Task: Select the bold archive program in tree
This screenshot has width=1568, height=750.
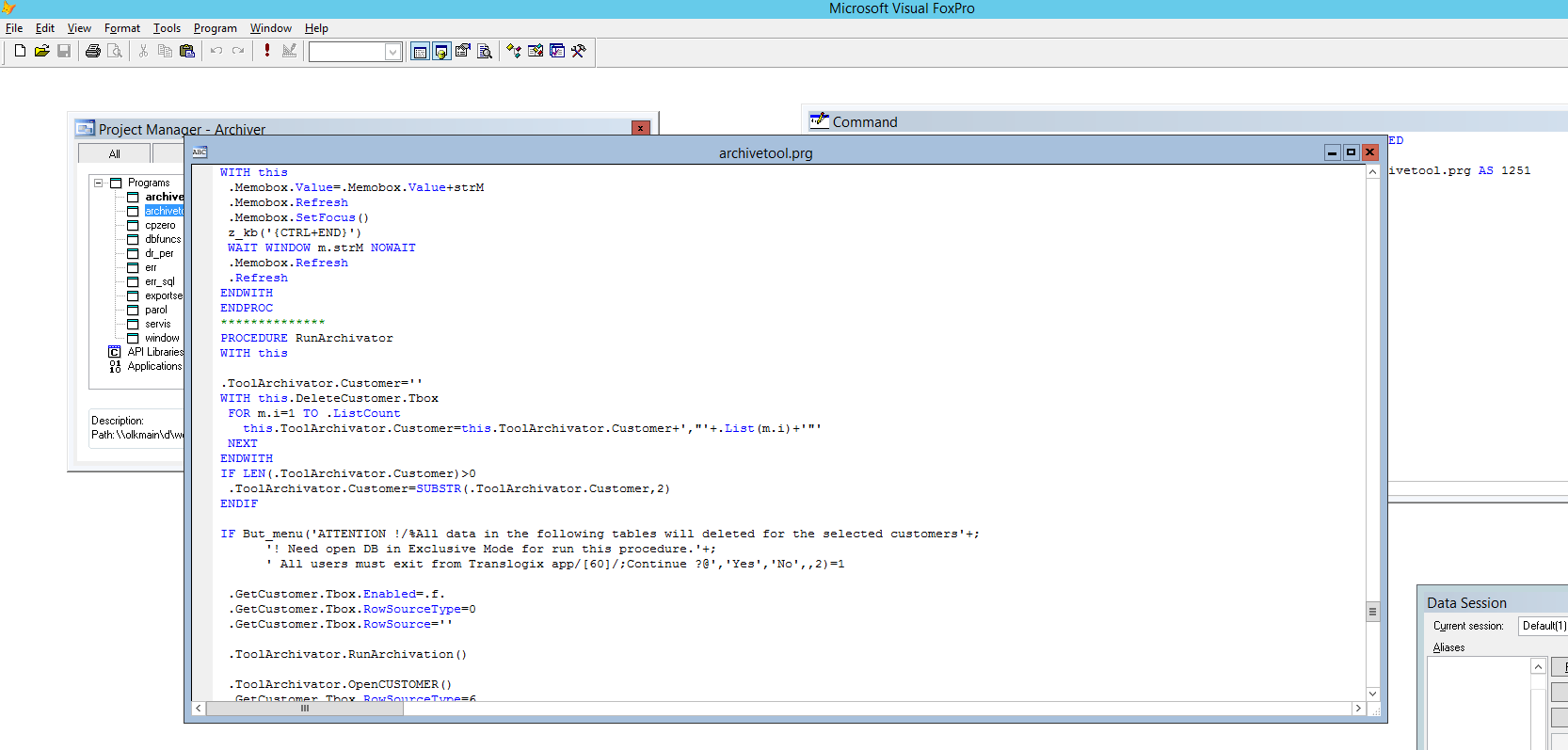Action: pyautogui.click(x=165, y=197)
